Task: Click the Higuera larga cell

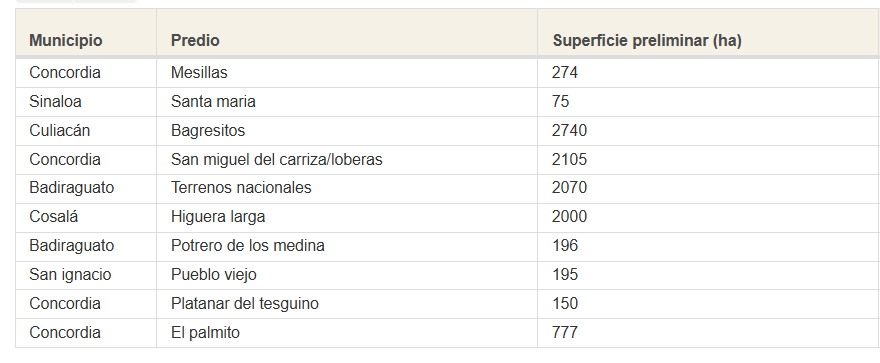Action: click(347, 218)
